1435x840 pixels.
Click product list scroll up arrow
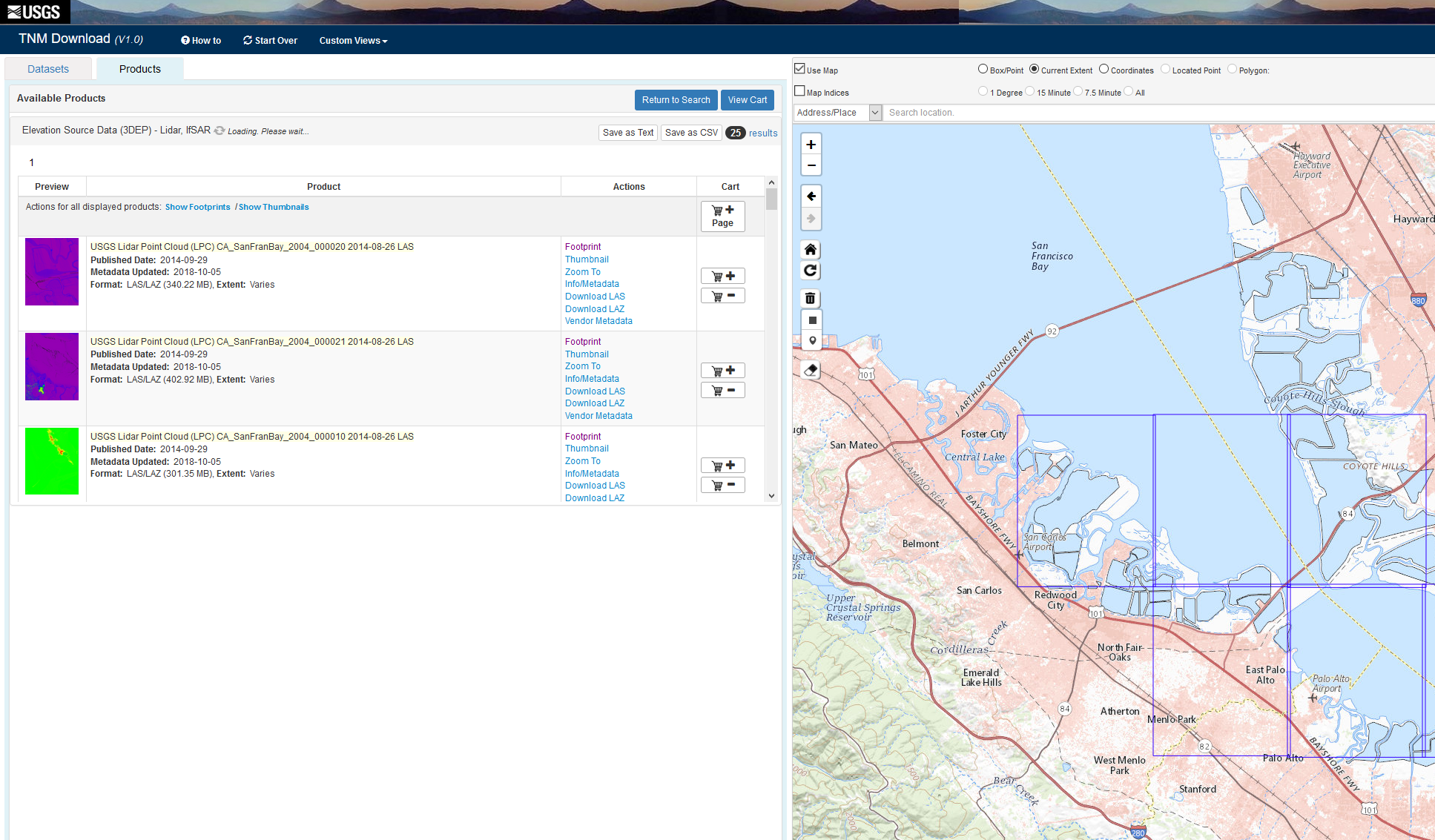(772, 182)
